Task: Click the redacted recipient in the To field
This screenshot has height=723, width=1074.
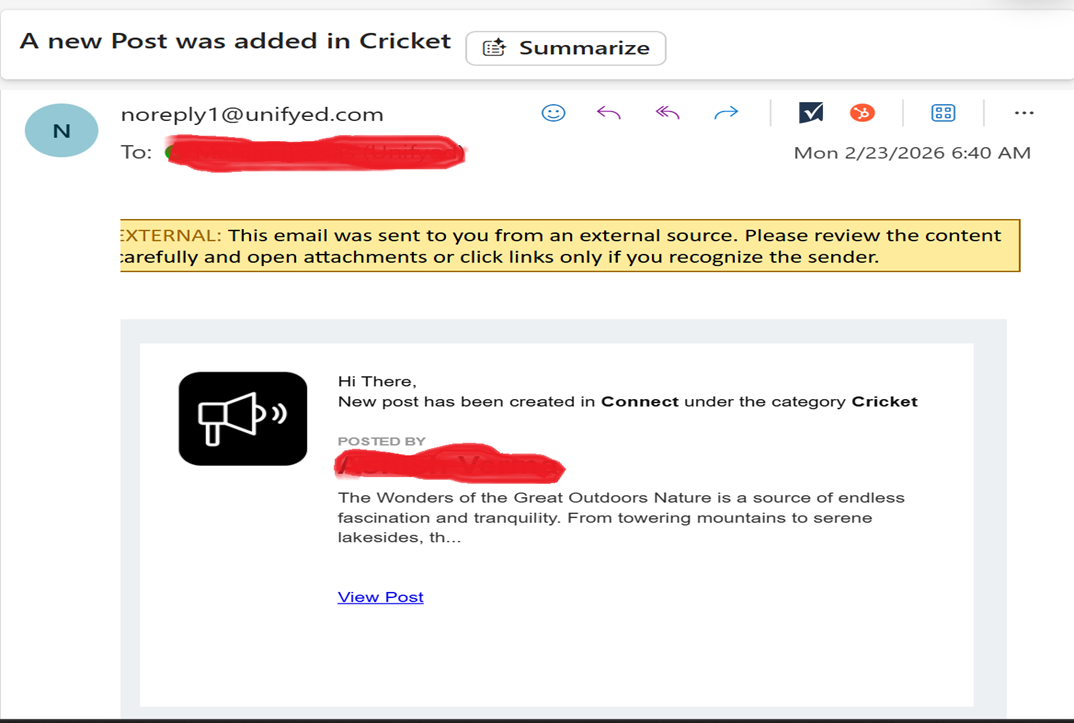Action: tap(315, 154)
